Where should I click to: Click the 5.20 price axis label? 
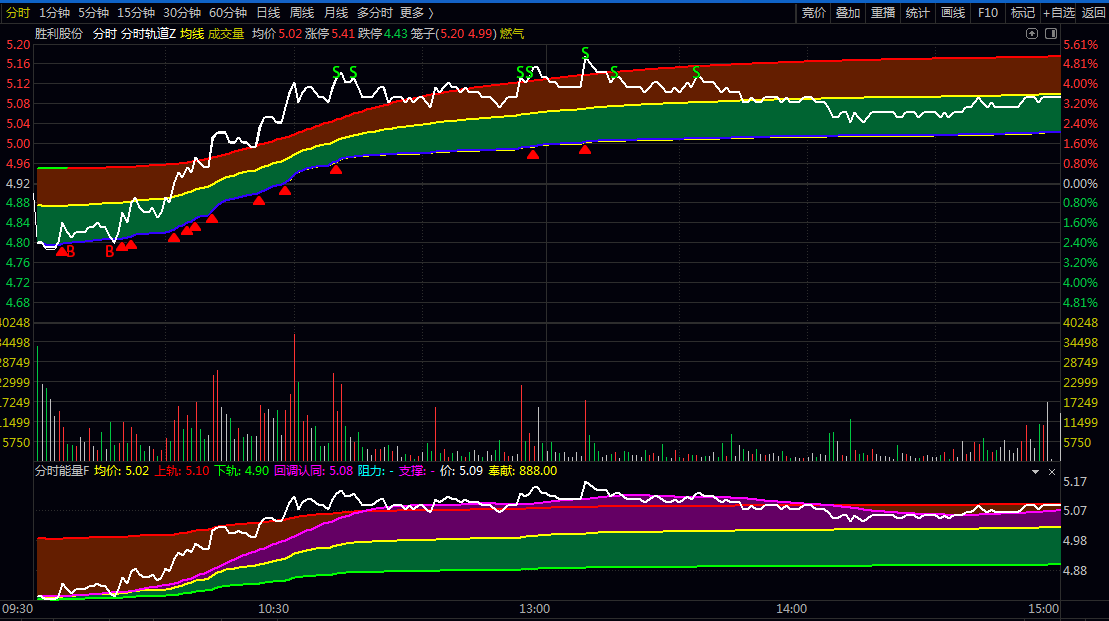18,45
